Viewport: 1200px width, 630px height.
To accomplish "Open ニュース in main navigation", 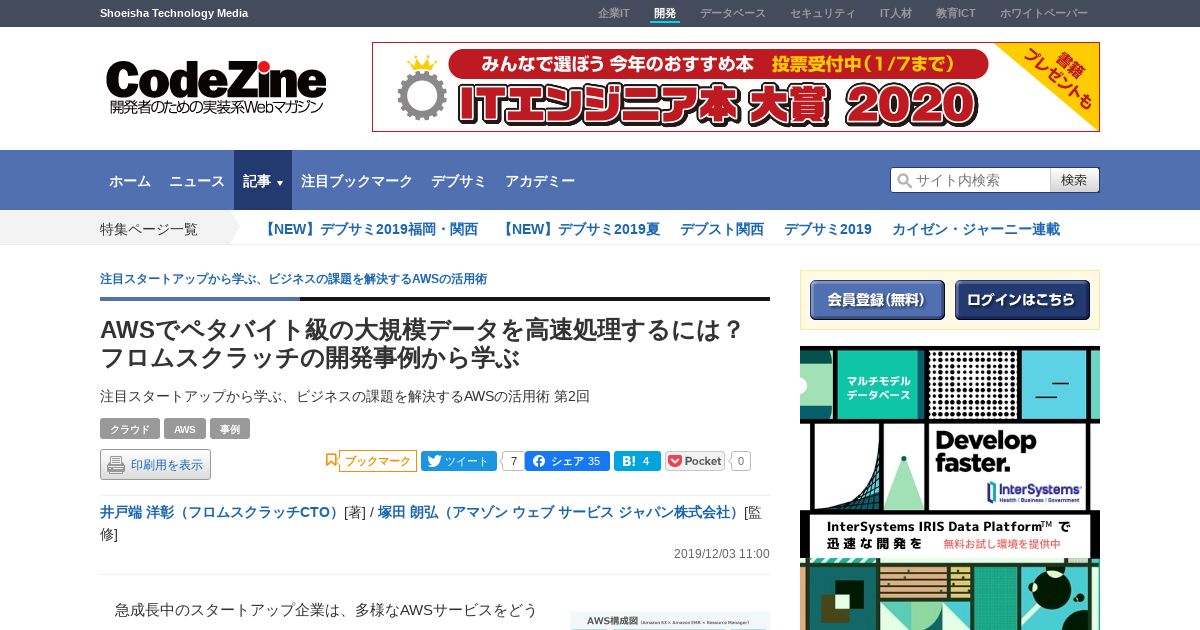I will [x=197, y=181].
